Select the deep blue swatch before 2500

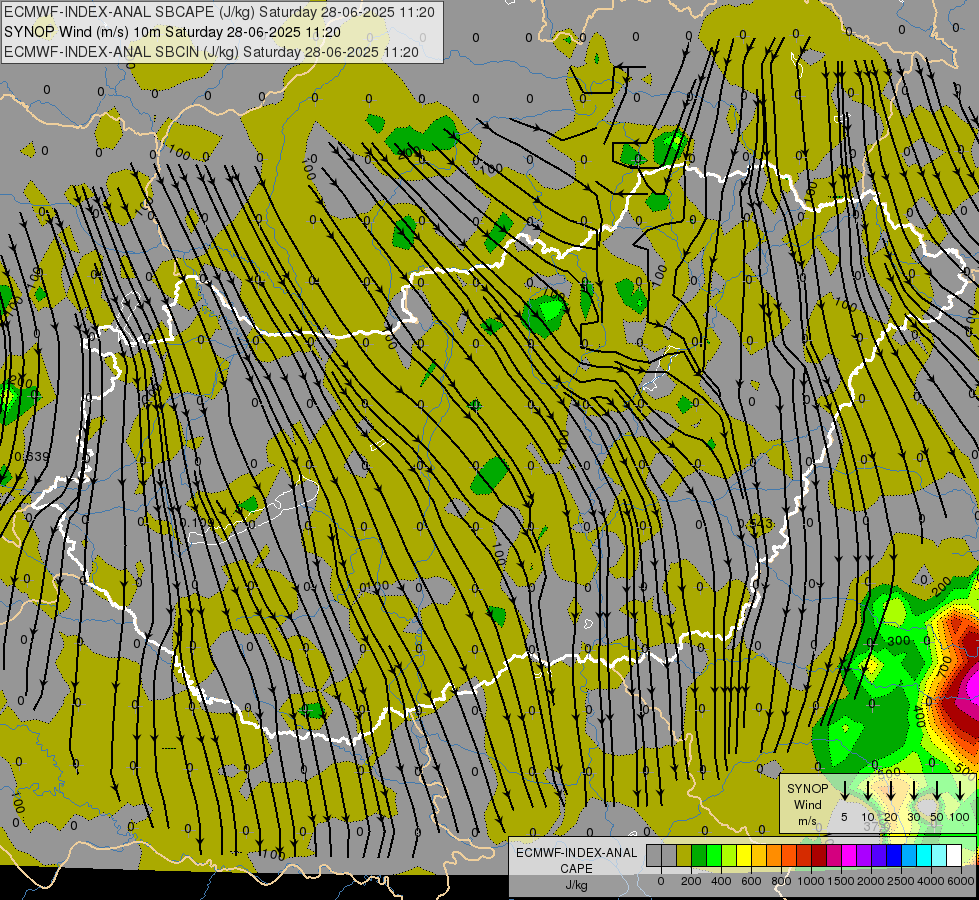point(895,855)
